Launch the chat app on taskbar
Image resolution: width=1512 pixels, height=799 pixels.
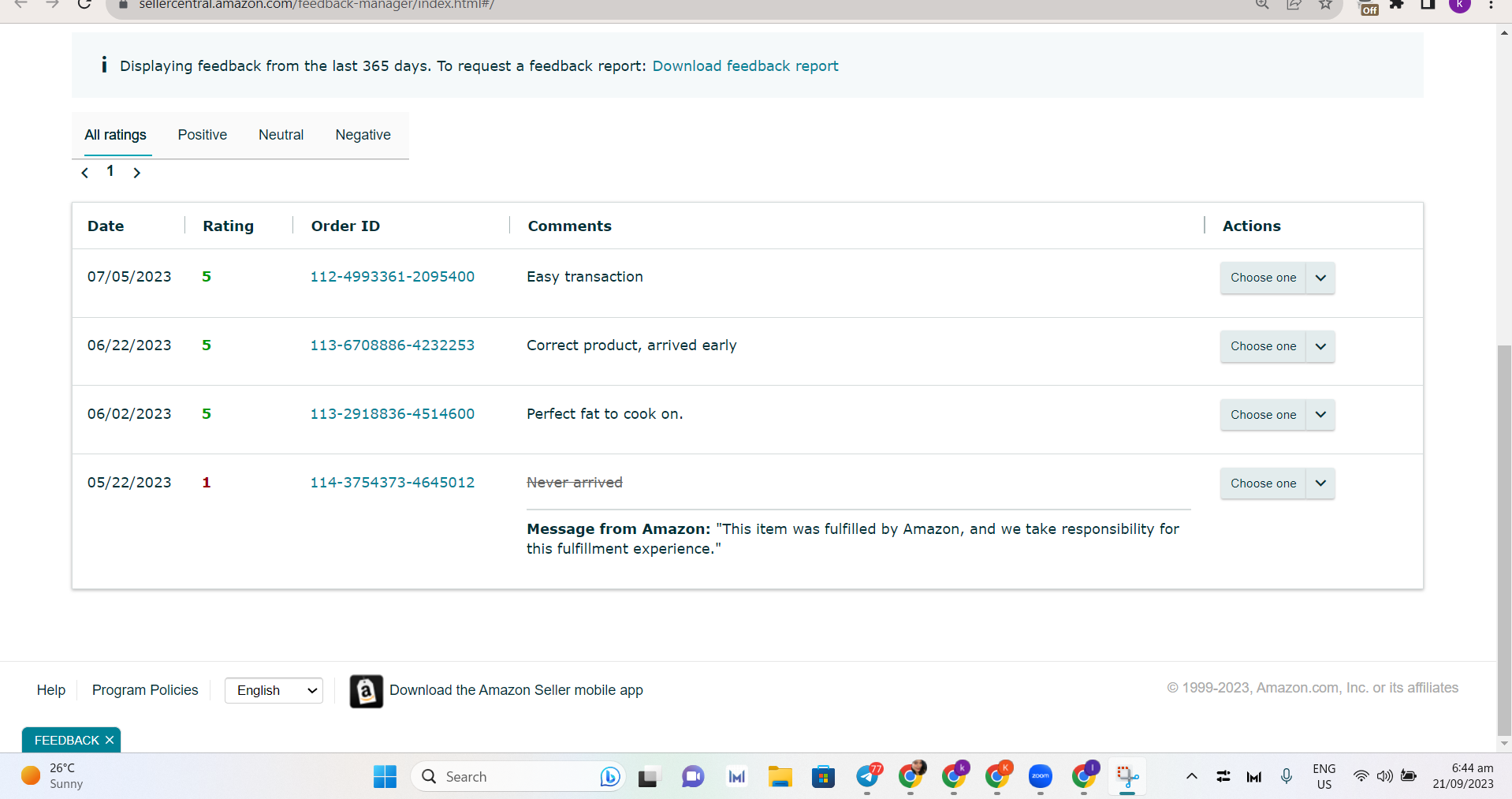pos(693,777)
